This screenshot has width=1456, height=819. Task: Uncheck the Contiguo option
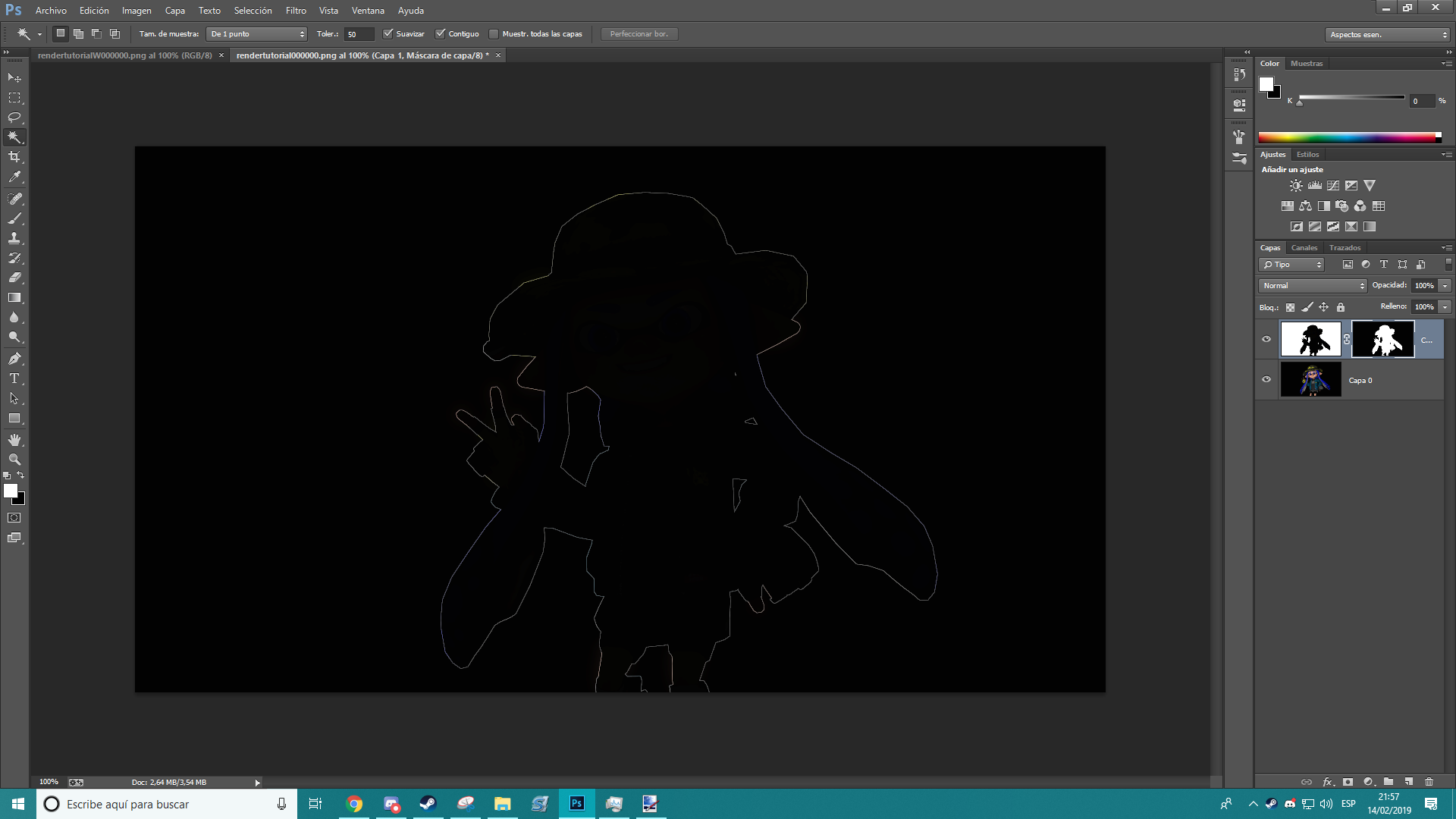coord(441,34)
